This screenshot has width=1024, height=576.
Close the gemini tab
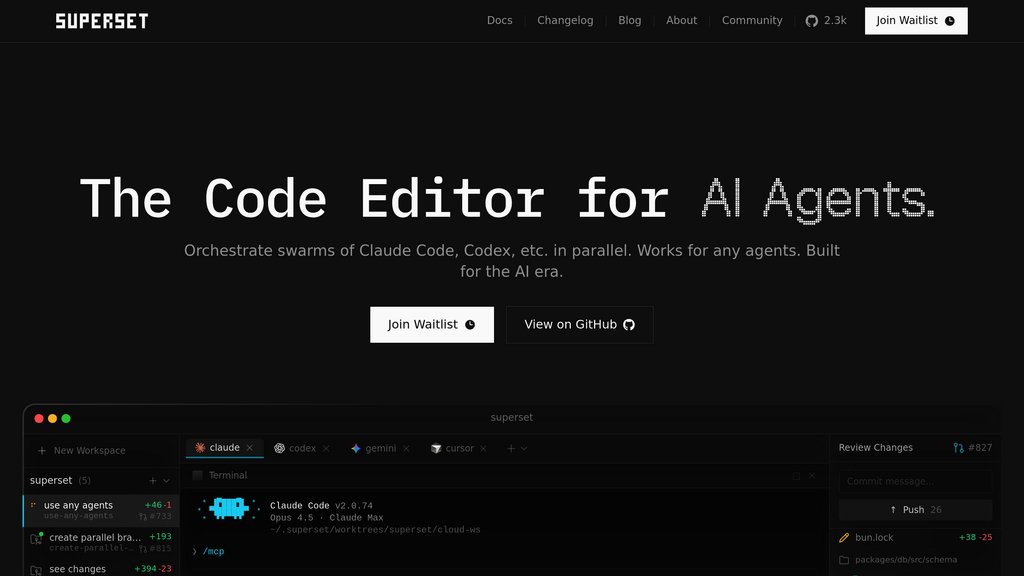(x=406, y=449)
